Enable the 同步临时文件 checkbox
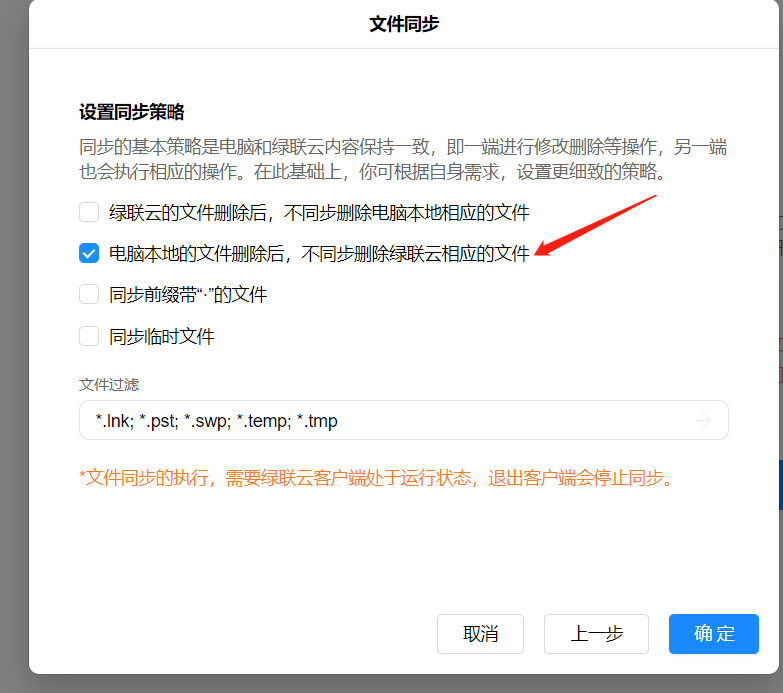The width and height of the screenshot is (783, 693). coord(89,336)
